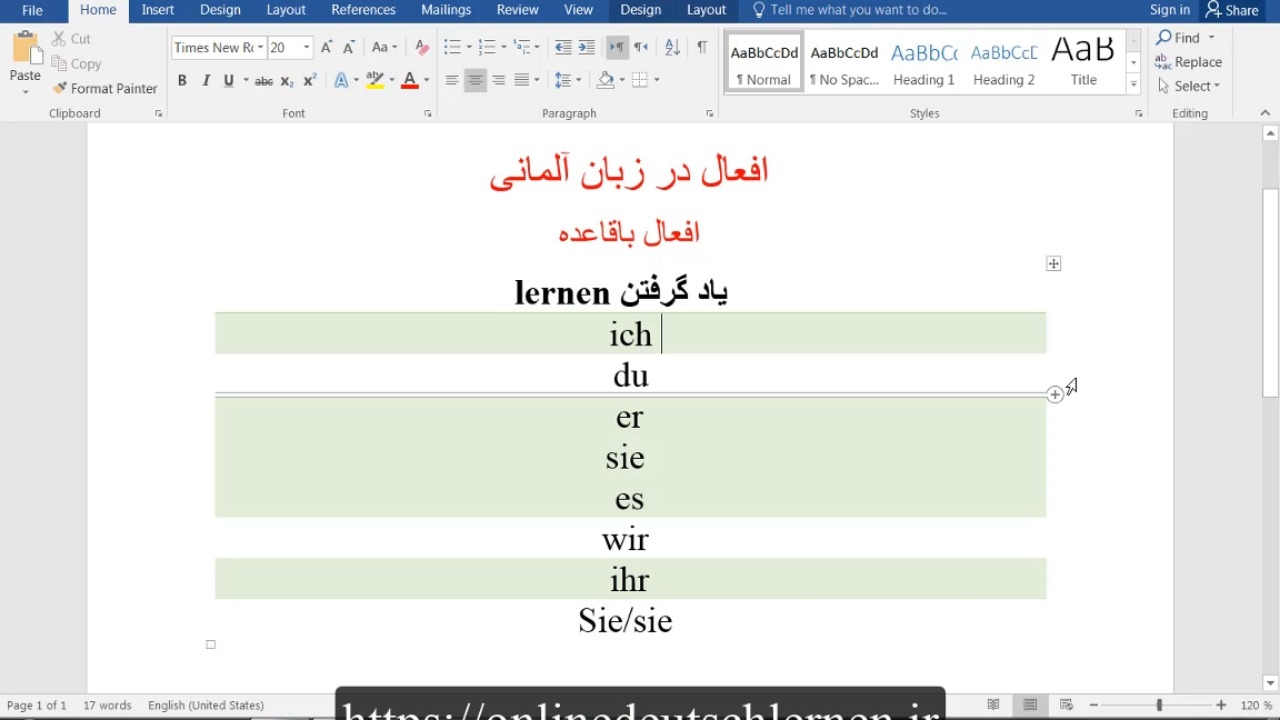Toggle show paragraph marks
This screenshot has width=1280, height=720.
701,48
